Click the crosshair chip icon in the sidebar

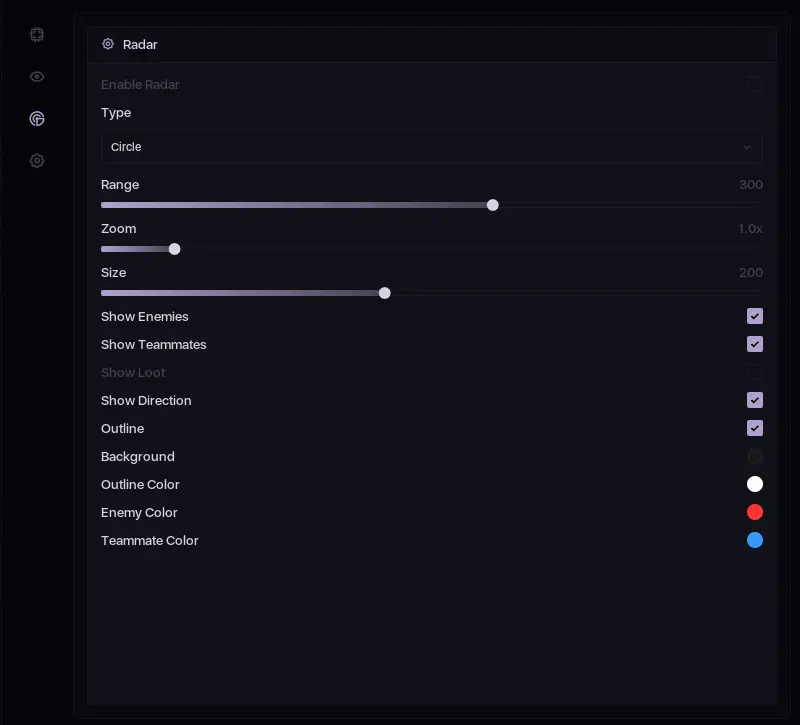37,34
